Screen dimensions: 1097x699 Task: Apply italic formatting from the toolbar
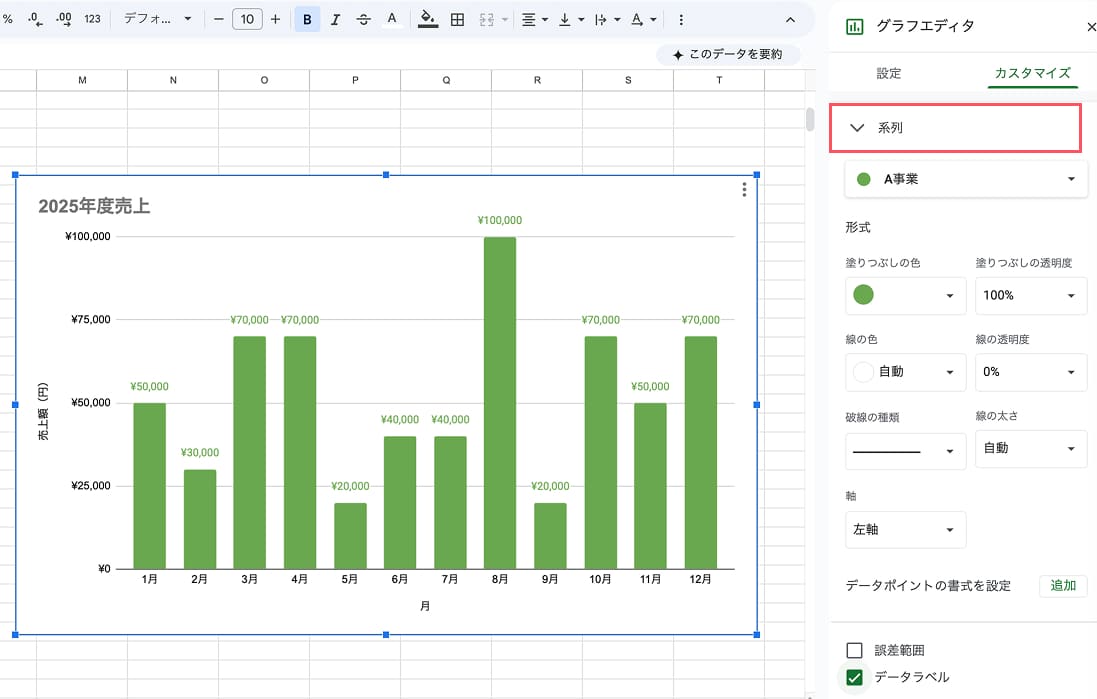click(335, 19)
